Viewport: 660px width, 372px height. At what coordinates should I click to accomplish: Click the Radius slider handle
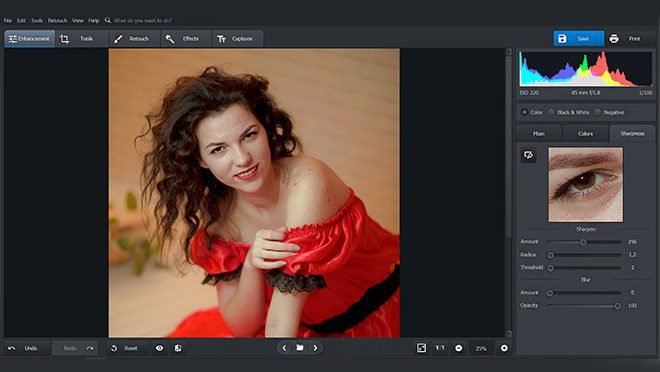550,255
